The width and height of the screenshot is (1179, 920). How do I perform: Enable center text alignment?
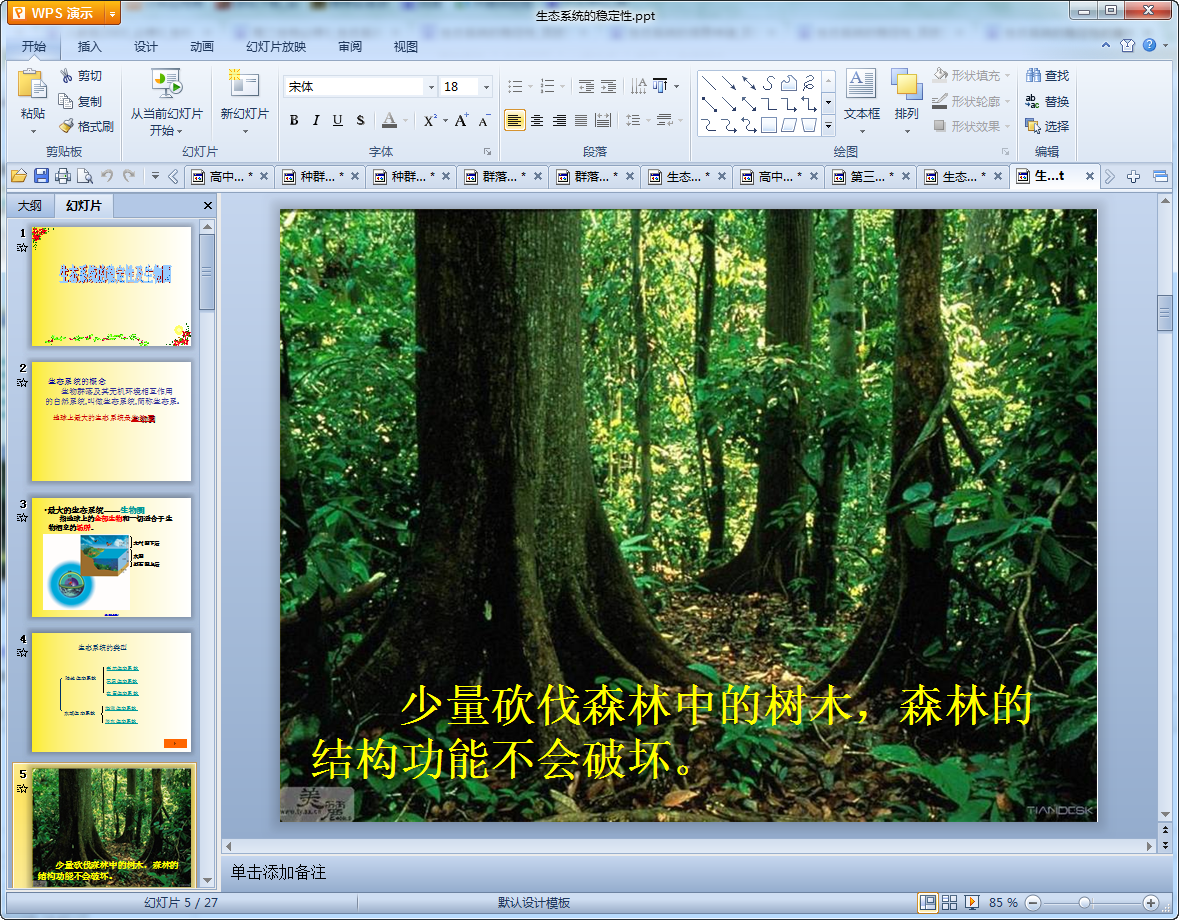point(537,120)
